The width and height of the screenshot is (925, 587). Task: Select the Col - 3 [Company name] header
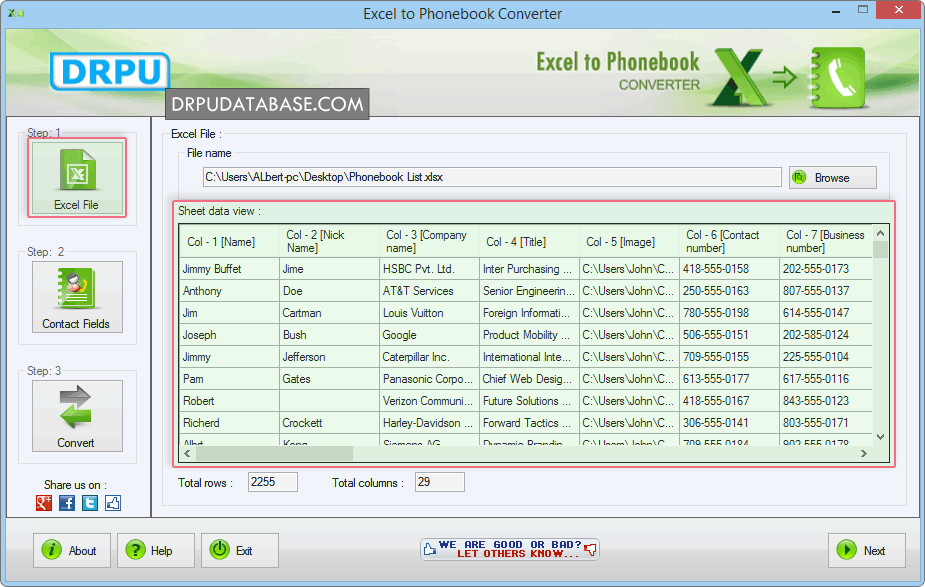429,242
